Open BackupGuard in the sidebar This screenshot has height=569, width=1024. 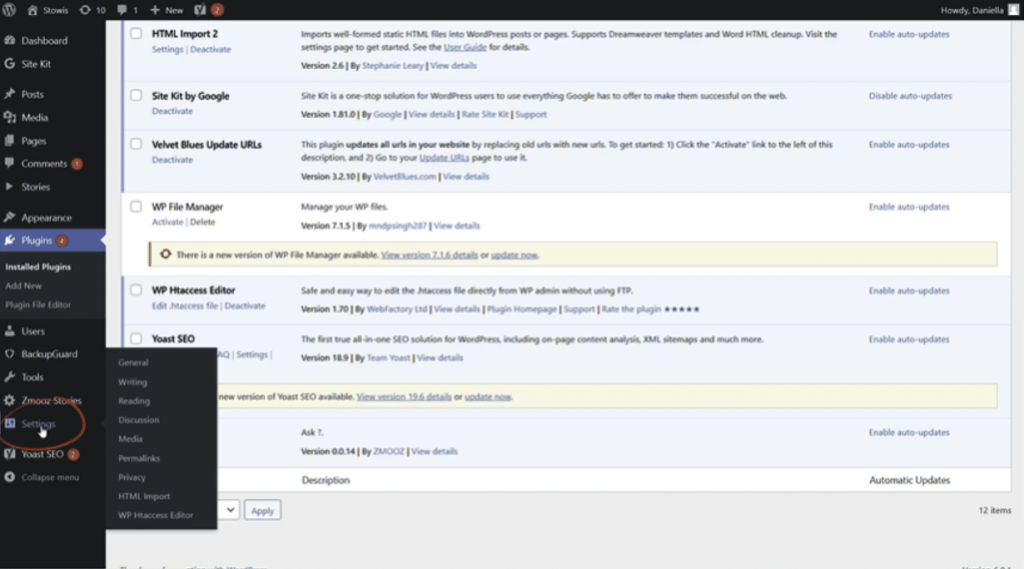[x=49, y=354]
